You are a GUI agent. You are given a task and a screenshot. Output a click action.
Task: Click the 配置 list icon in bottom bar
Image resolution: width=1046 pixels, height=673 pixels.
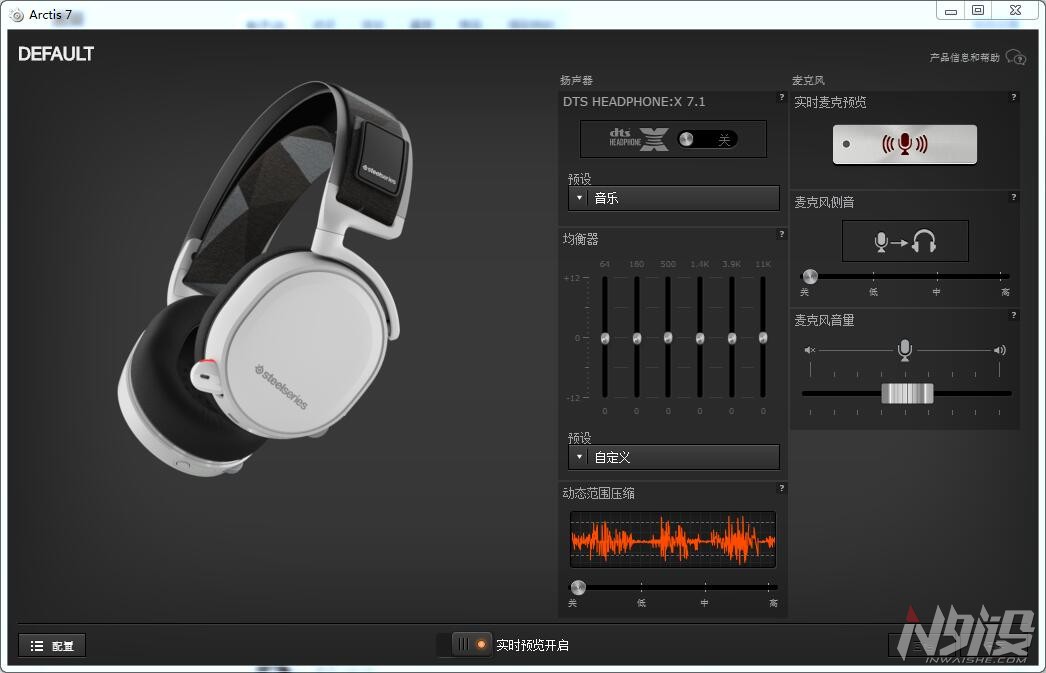pos(38,645)
